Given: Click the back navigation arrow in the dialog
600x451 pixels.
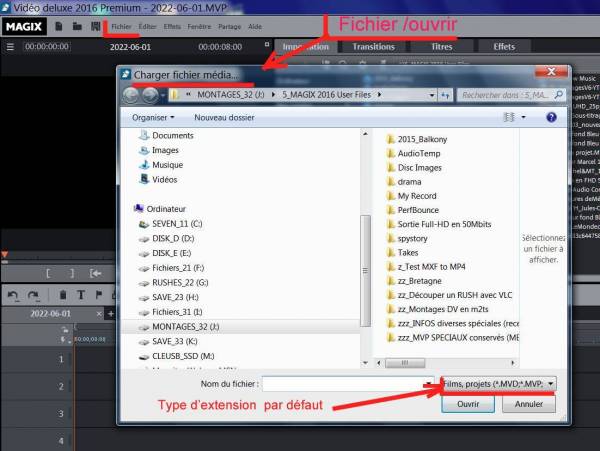Looking at the screenshot, I should pyautogui.click(x=132, y=94).
